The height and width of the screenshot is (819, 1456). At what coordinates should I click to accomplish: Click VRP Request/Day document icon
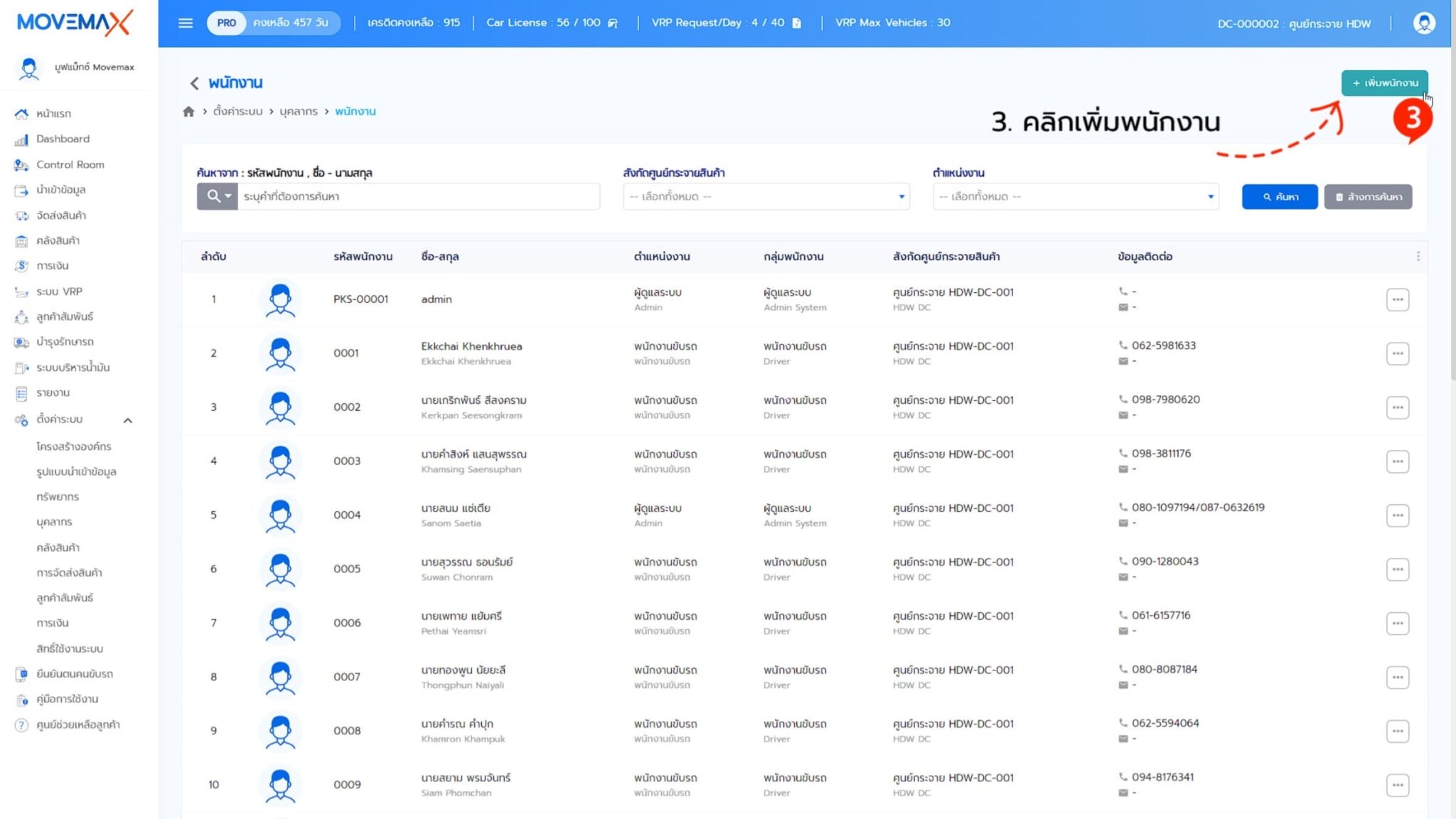(797, 23)
